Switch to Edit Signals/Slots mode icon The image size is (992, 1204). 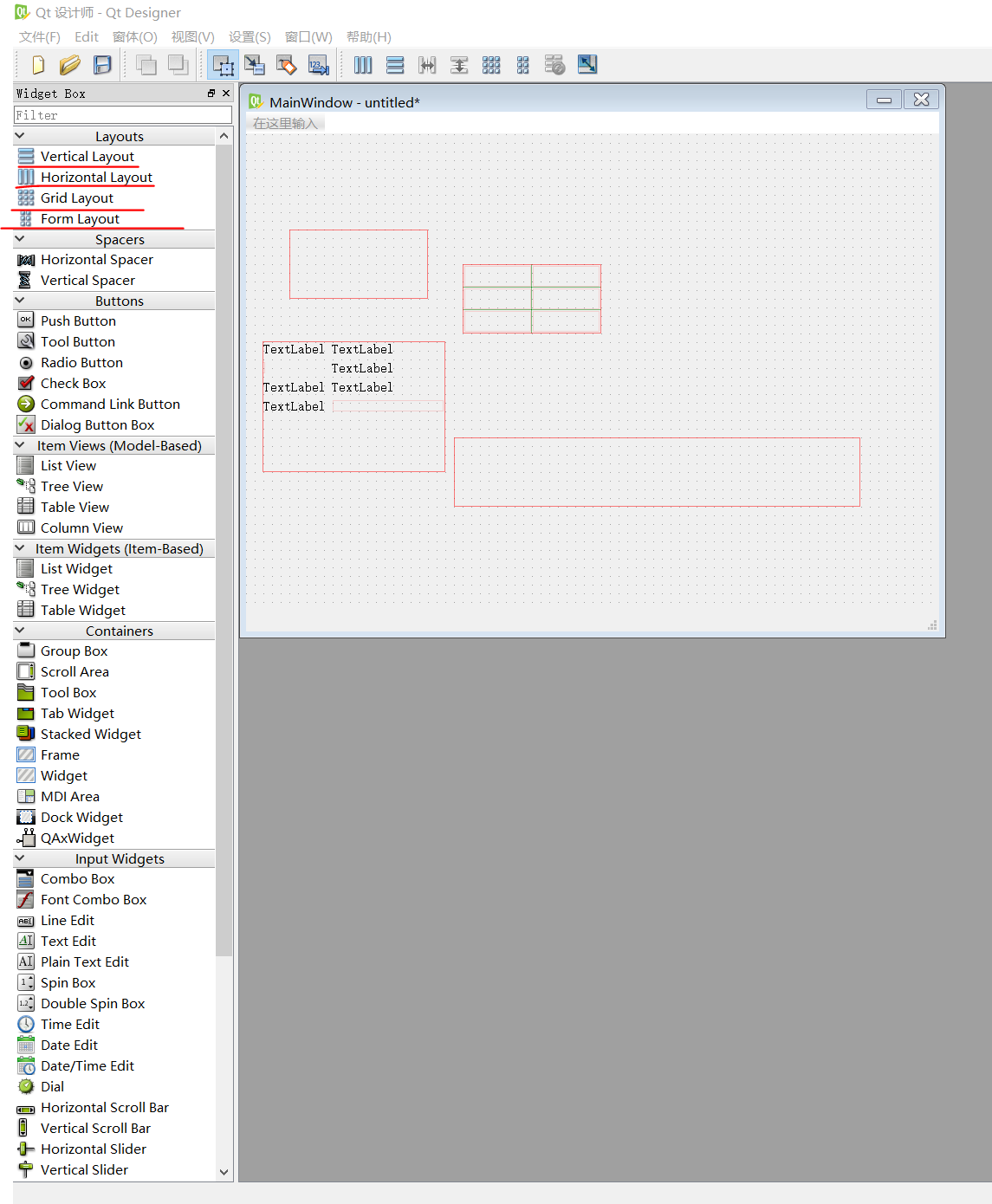255,65
